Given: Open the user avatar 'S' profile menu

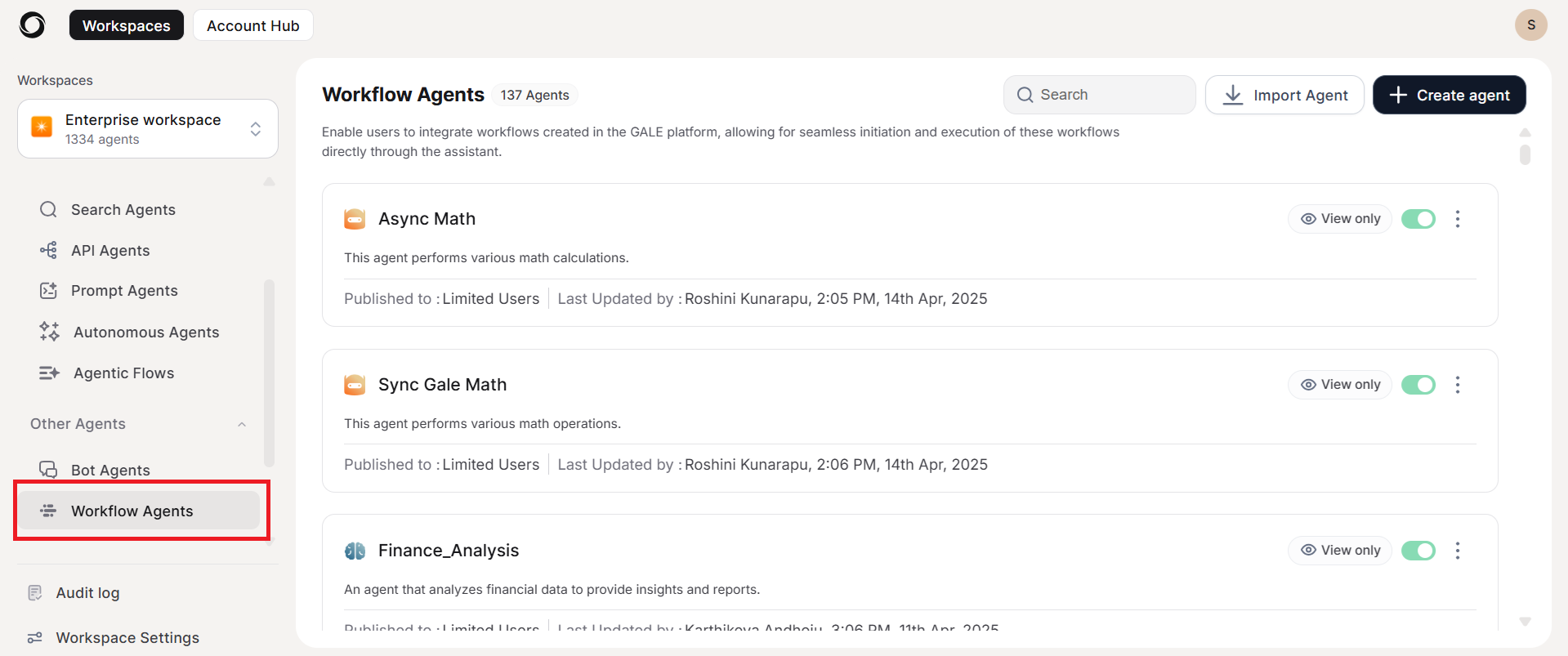Looking at the screenshot, I should (1530, 25).
